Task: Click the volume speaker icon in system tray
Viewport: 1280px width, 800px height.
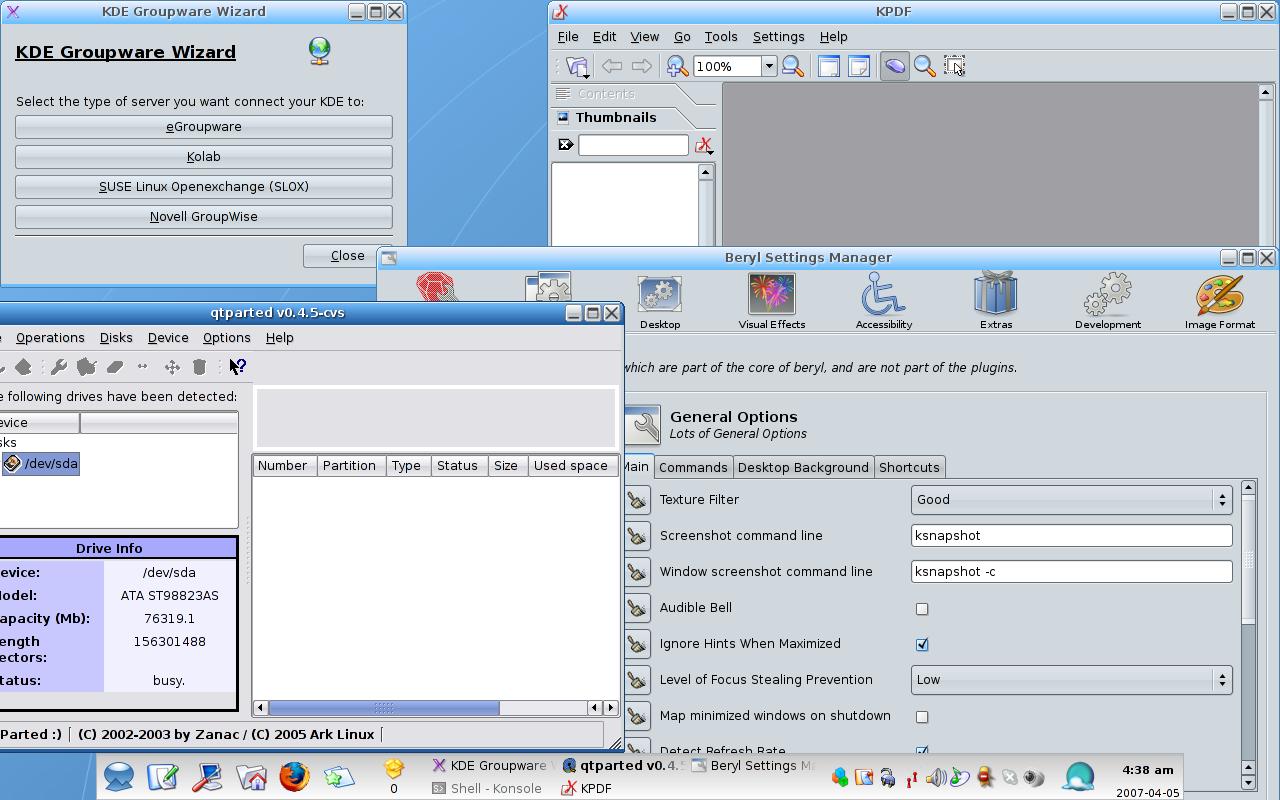Action: point(936,778)
